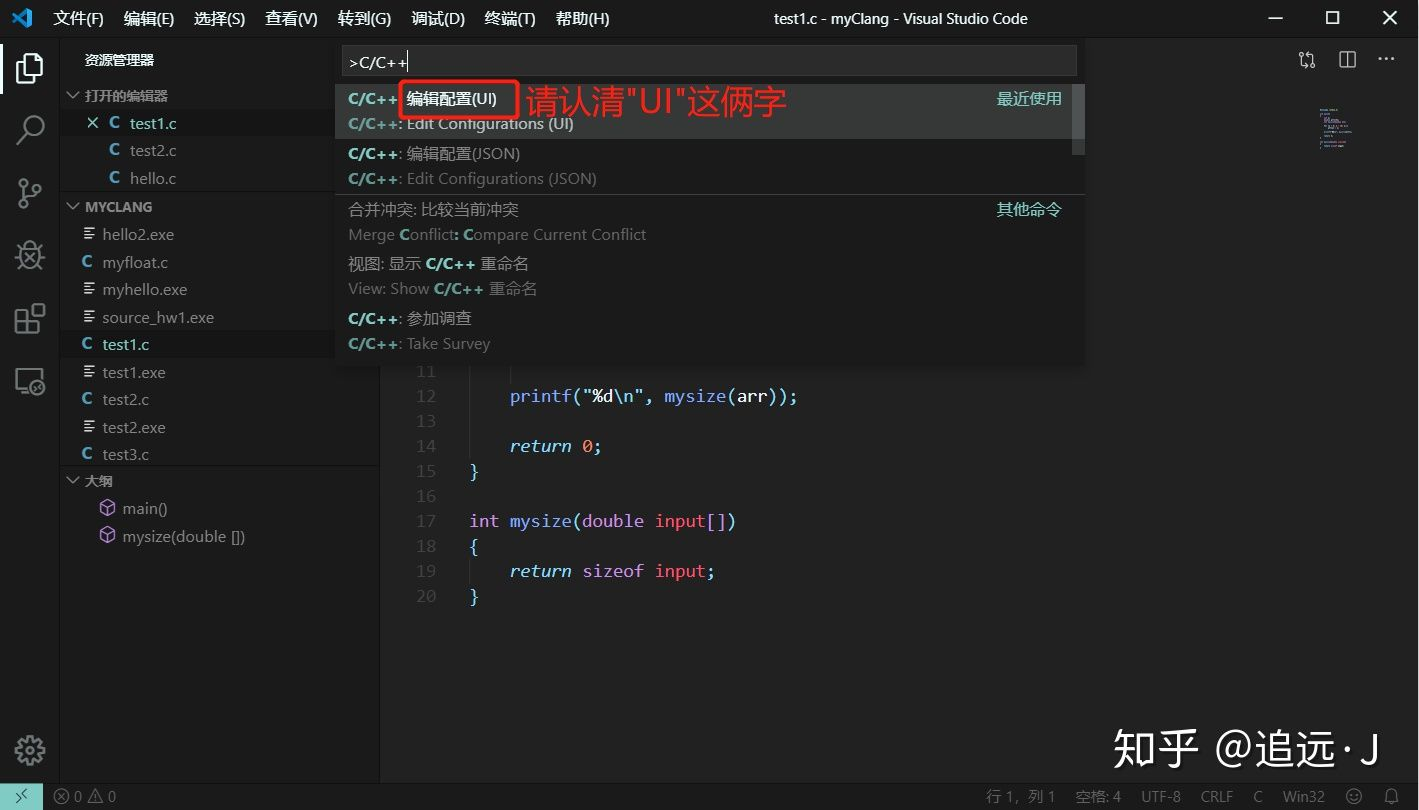Image resolution: width=1419 pixels, height=810 pixels.
Task: Open the 帮助(H) menu
Action: tap(582, 19)
